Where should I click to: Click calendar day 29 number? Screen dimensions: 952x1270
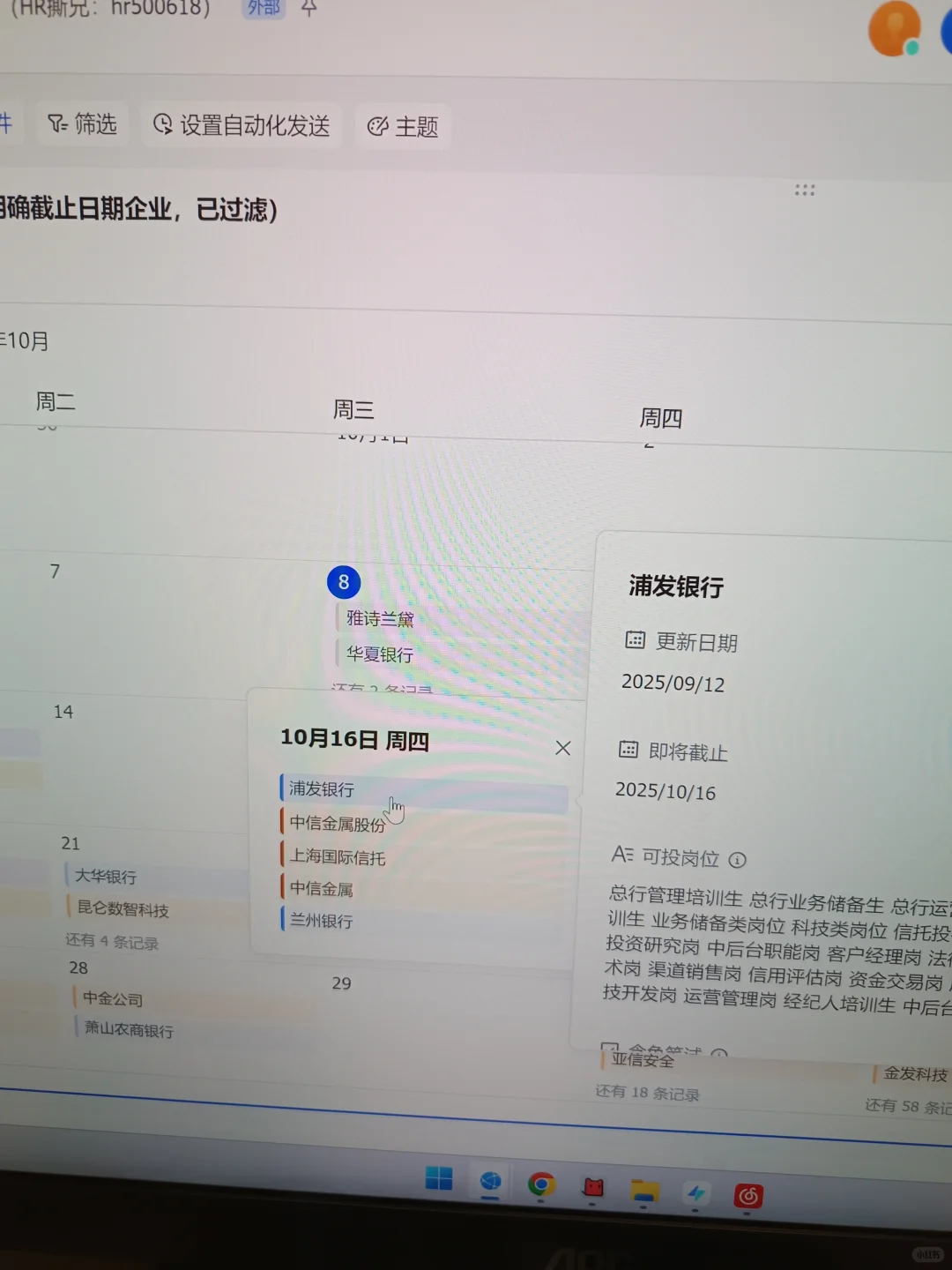click(341, 982)
